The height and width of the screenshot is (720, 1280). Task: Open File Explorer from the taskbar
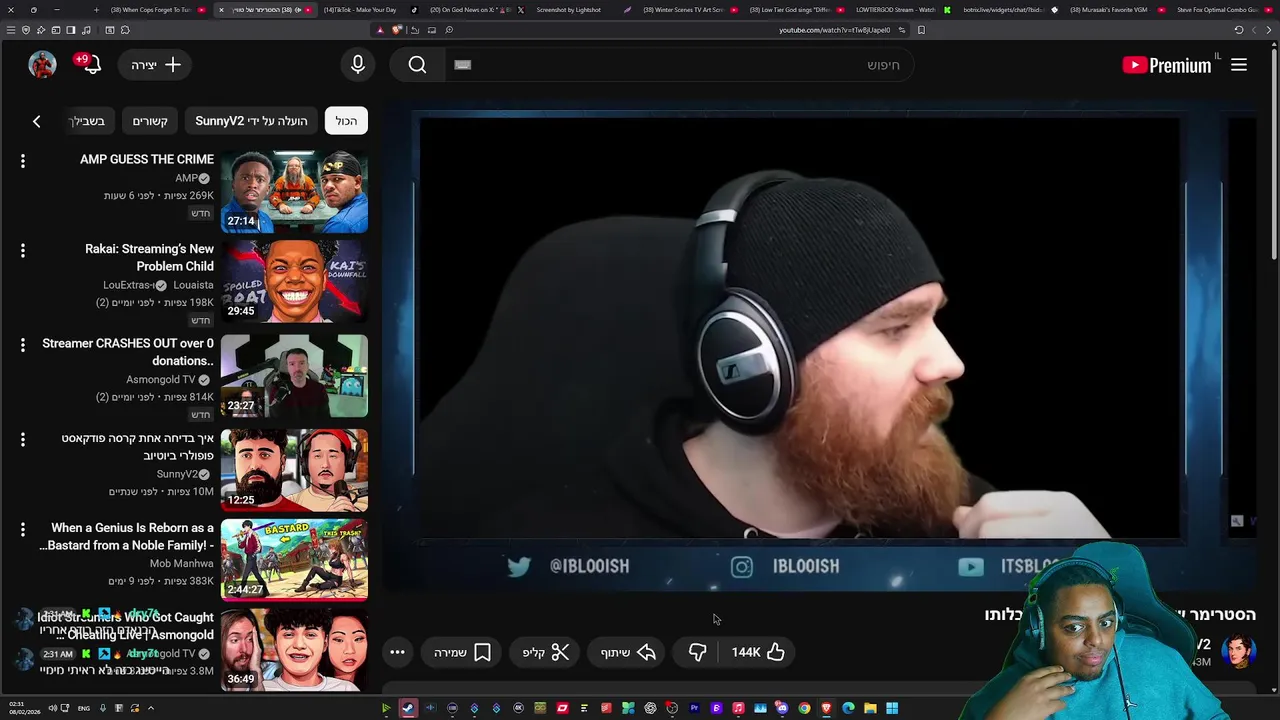(x=870, y=708)
